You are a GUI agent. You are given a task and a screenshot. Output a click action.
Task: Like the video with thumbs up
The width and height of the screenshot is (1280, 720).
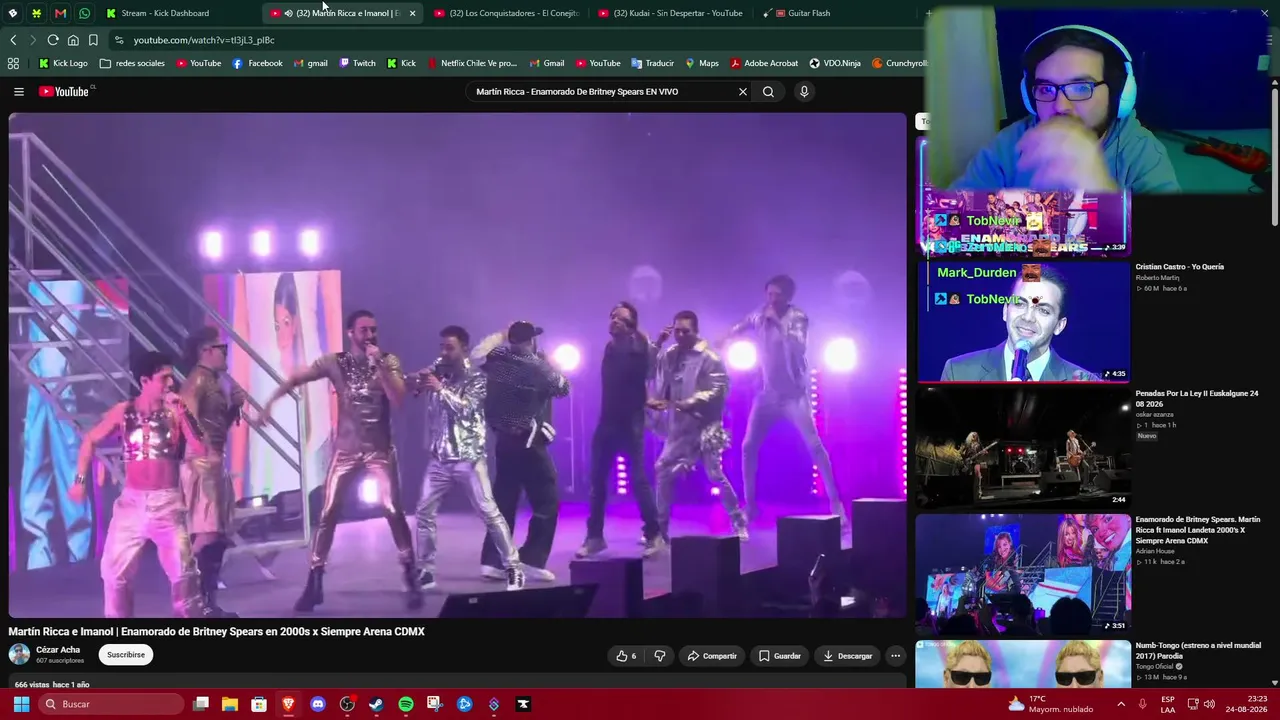pyautogui.click(x=626, y=656)
